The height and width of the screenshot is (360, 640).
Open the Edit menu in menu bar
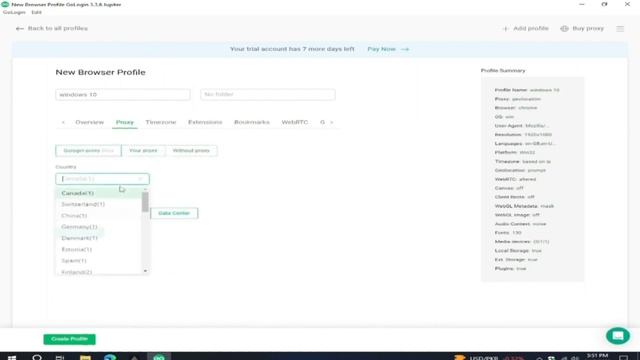36,12
